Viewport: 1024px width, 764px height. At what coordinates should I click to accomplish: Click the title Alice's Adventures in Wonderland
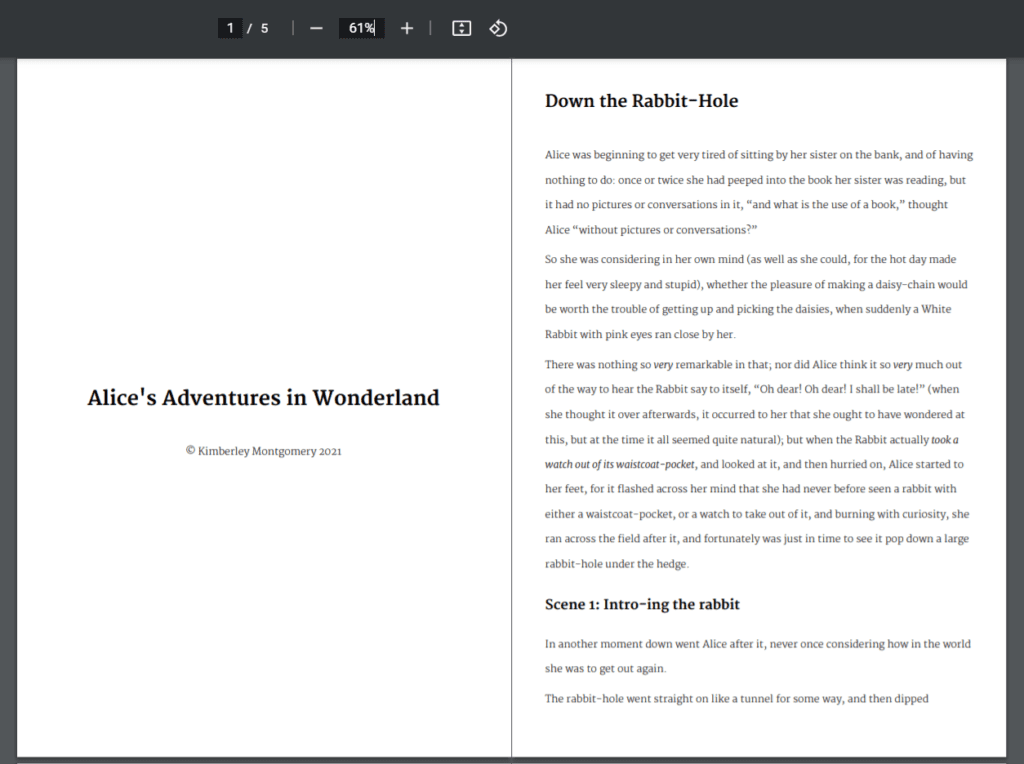click(x=263, y=398)
